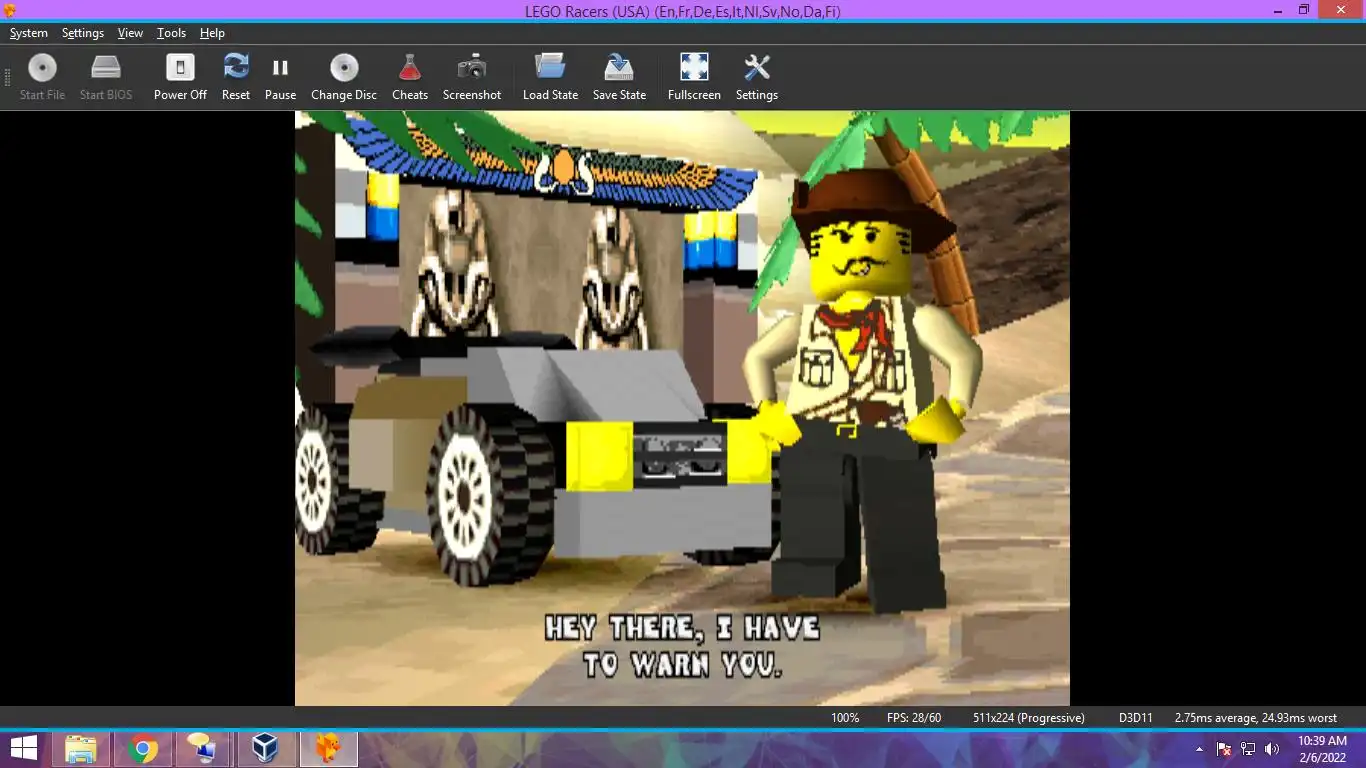Select the DuckStation emulator taskbar icon

pyautogui.click(x=327, y=748)
